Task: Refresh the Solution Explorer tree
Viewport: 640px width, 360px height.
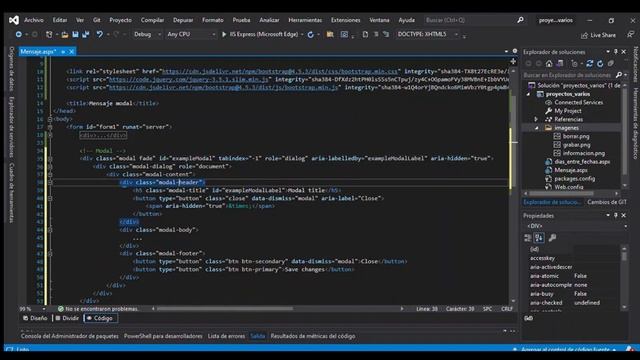Action: pos(600,64)
